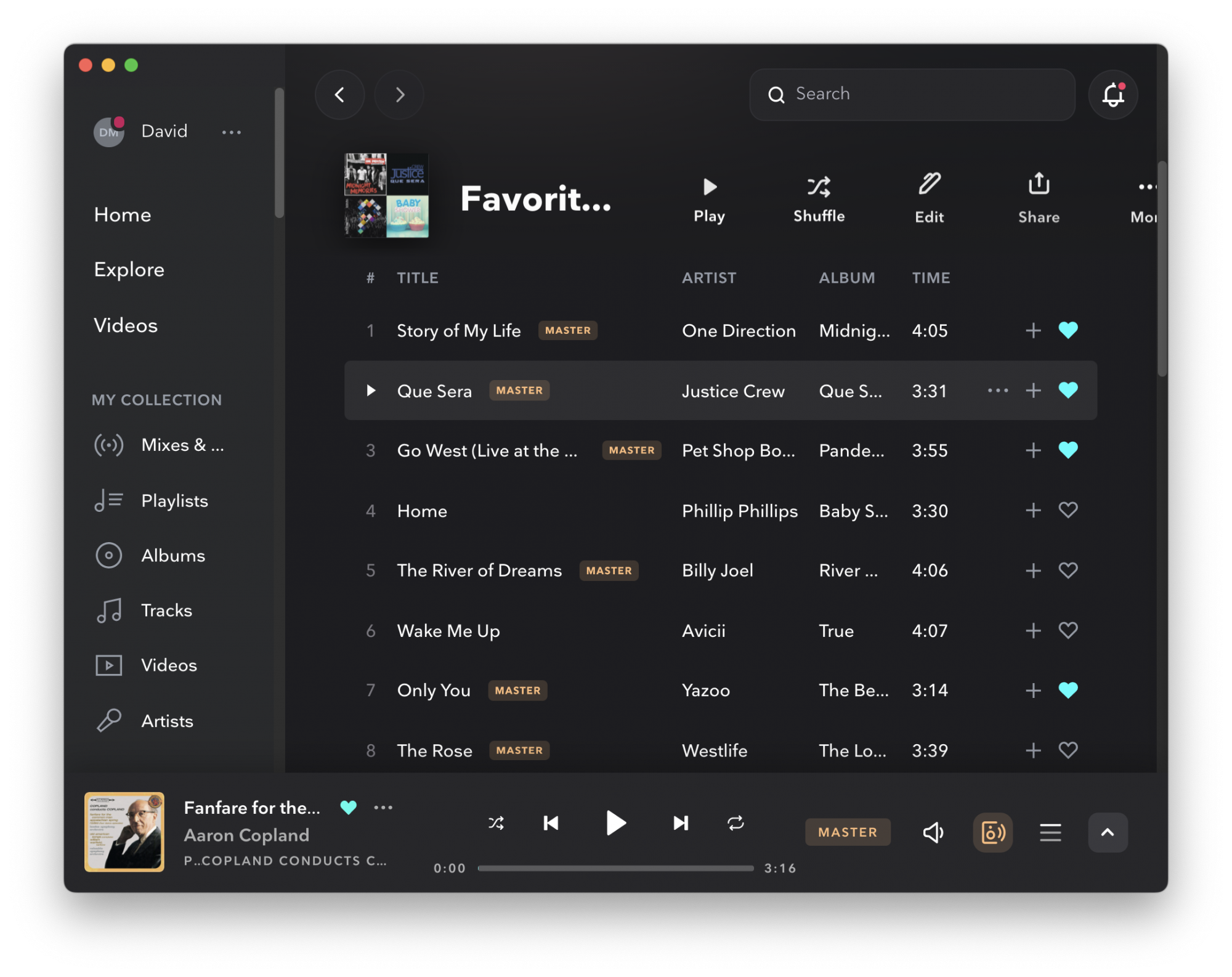Favorite the Wake Me Up track
Image resolution: width=1232 pixels, height=977 pixels.
[x=1068, y=630]
